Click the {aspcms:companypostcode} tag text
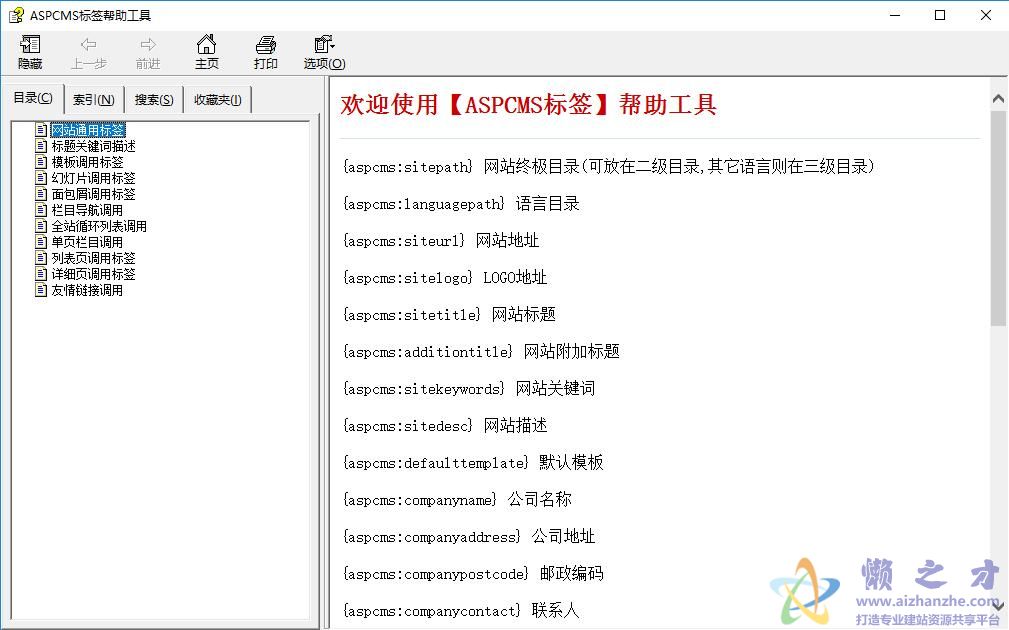This screenshot has height=630, width=1009. [x=436, y=574]
